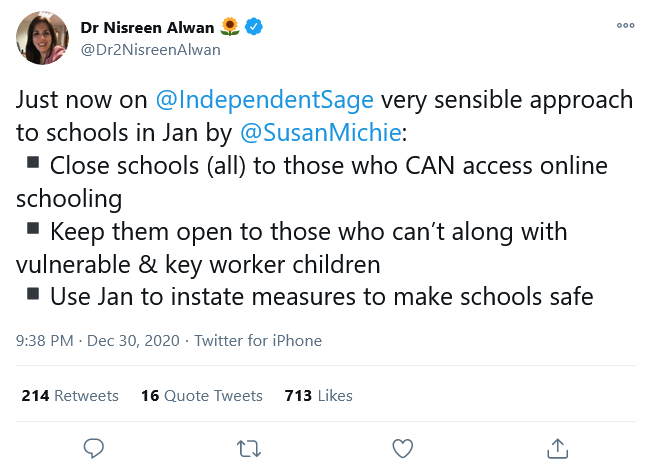Reply to the tweet using the speech bubble icon
652x474 pixels.
click(x=94, y=446)
